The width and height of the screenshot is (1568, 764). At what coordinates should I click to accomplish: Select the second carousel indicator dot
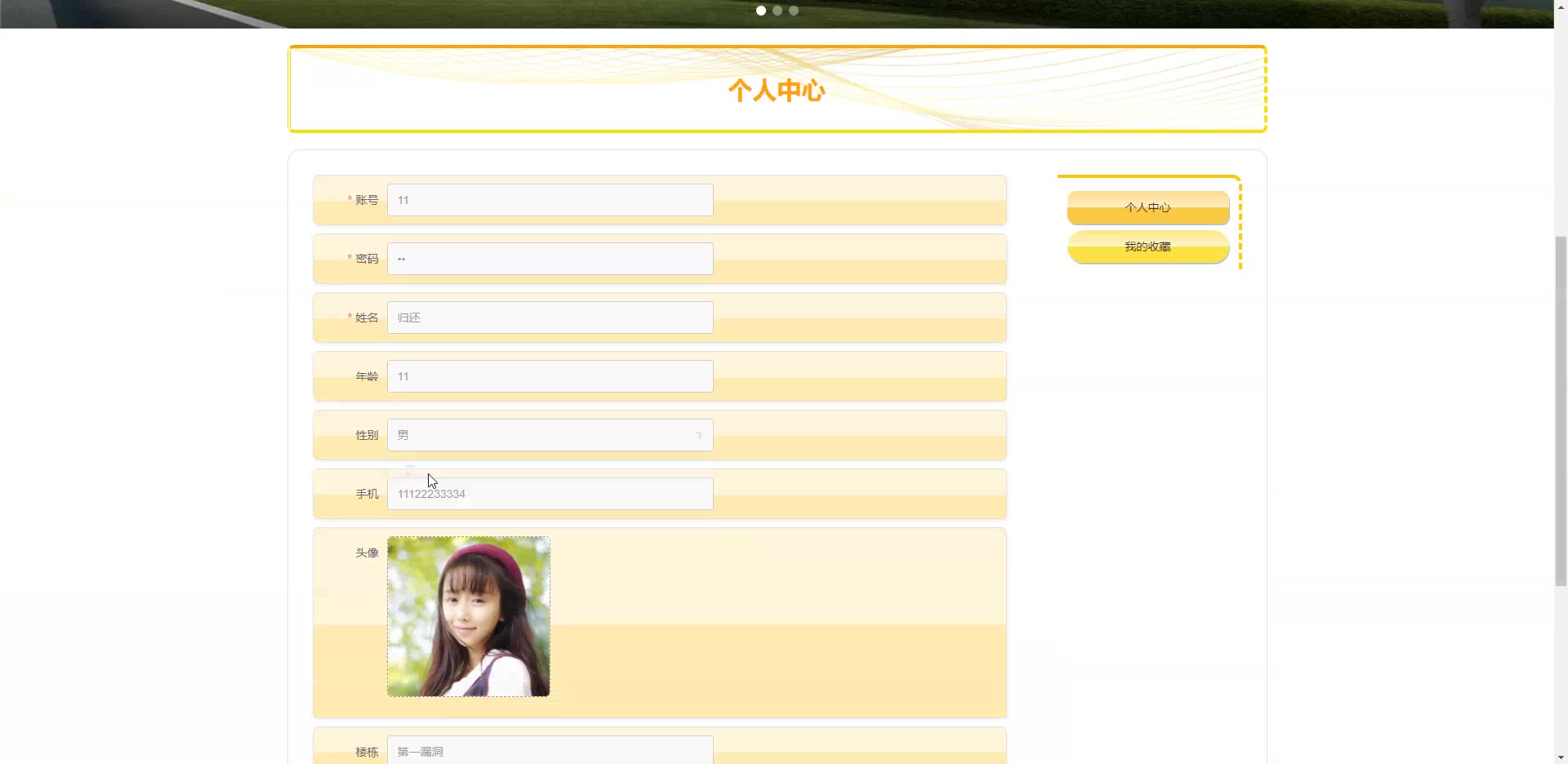tap(777, 11)
